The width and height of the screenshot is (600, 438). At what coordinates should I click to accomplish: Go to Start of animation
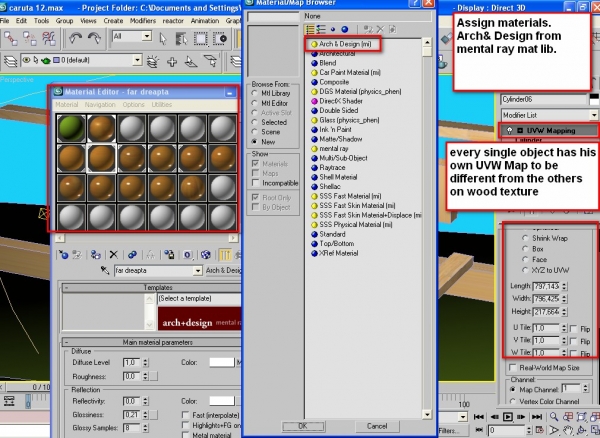[478, 417]
